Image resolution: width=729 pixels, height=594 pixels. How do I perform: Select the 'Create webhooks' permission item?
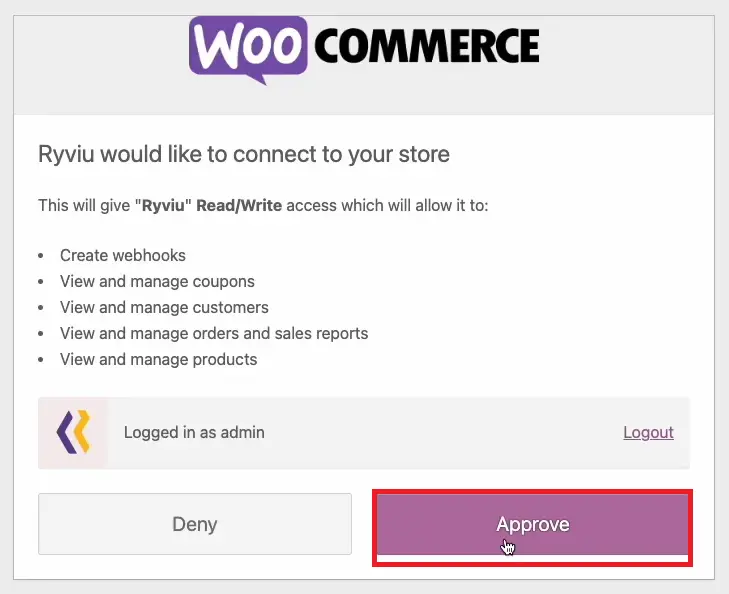123,255
